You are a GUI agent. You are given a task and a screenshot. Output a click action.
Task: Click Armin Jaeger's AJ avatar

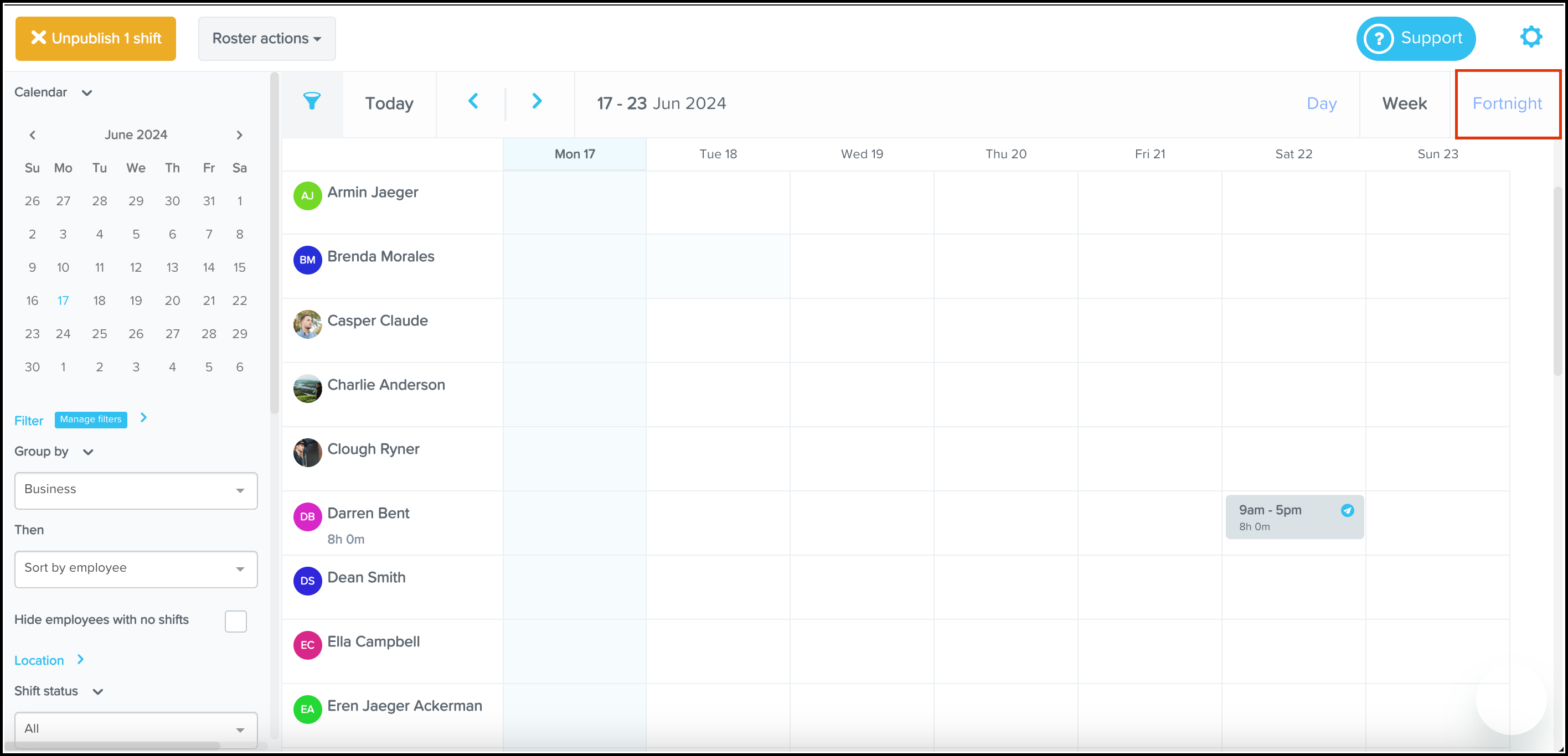pos(307,196)
